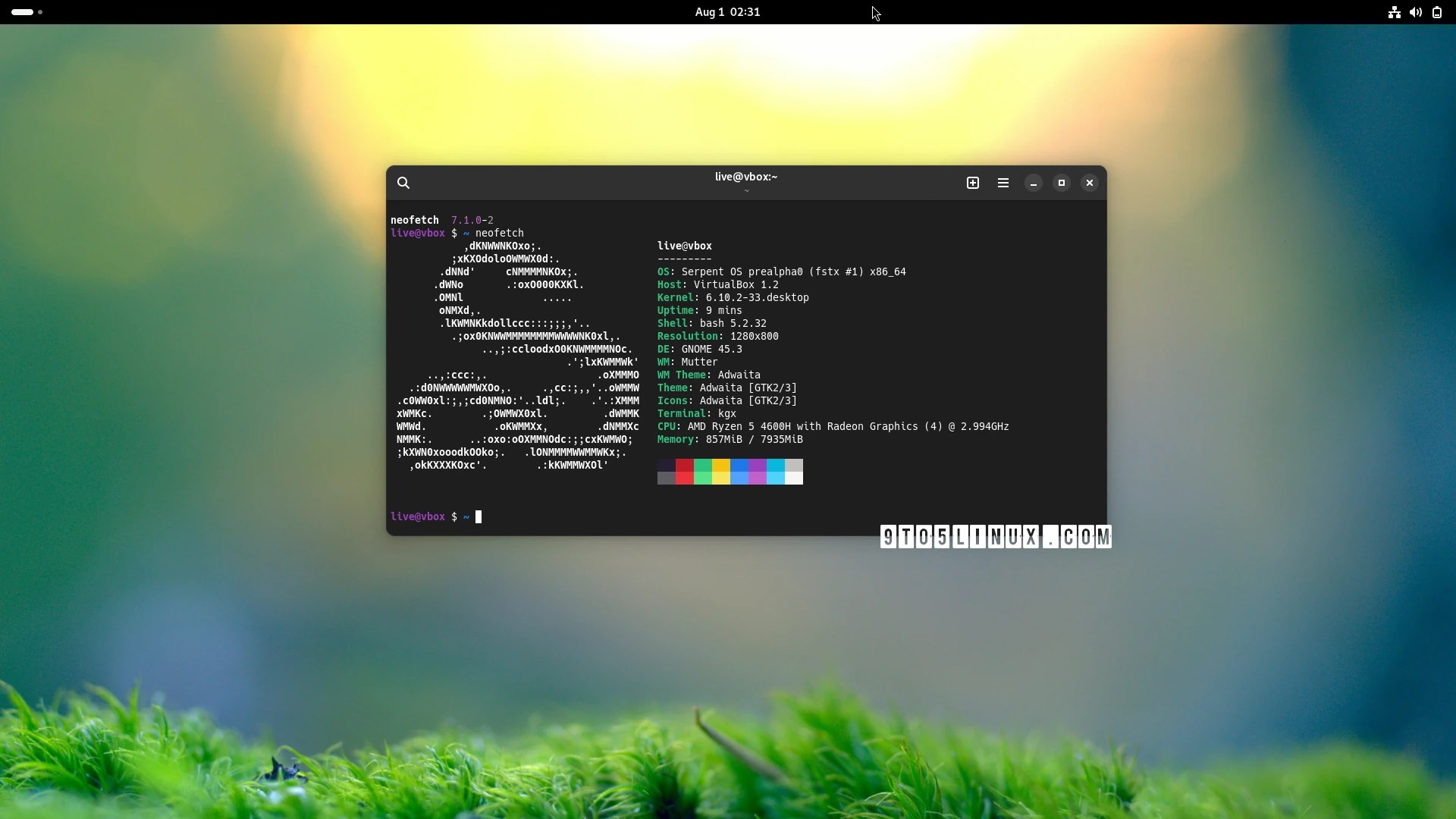Image resolution: width=1456 pixels, height=819 pixels.
Task: Maximize the terminal window
Action: click(x=1062, y=183)
